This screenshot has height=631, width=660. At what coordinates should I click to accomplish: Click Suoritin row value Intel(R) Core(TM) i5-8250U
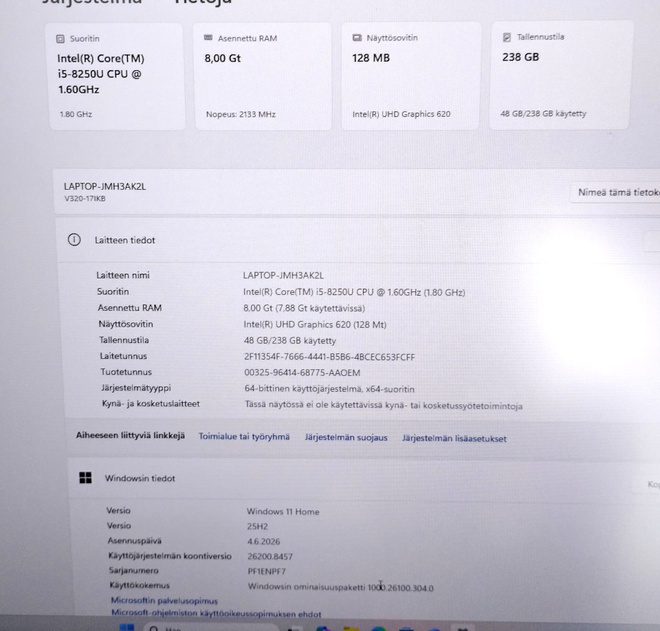pyautogui.click(x=354, y=292)
